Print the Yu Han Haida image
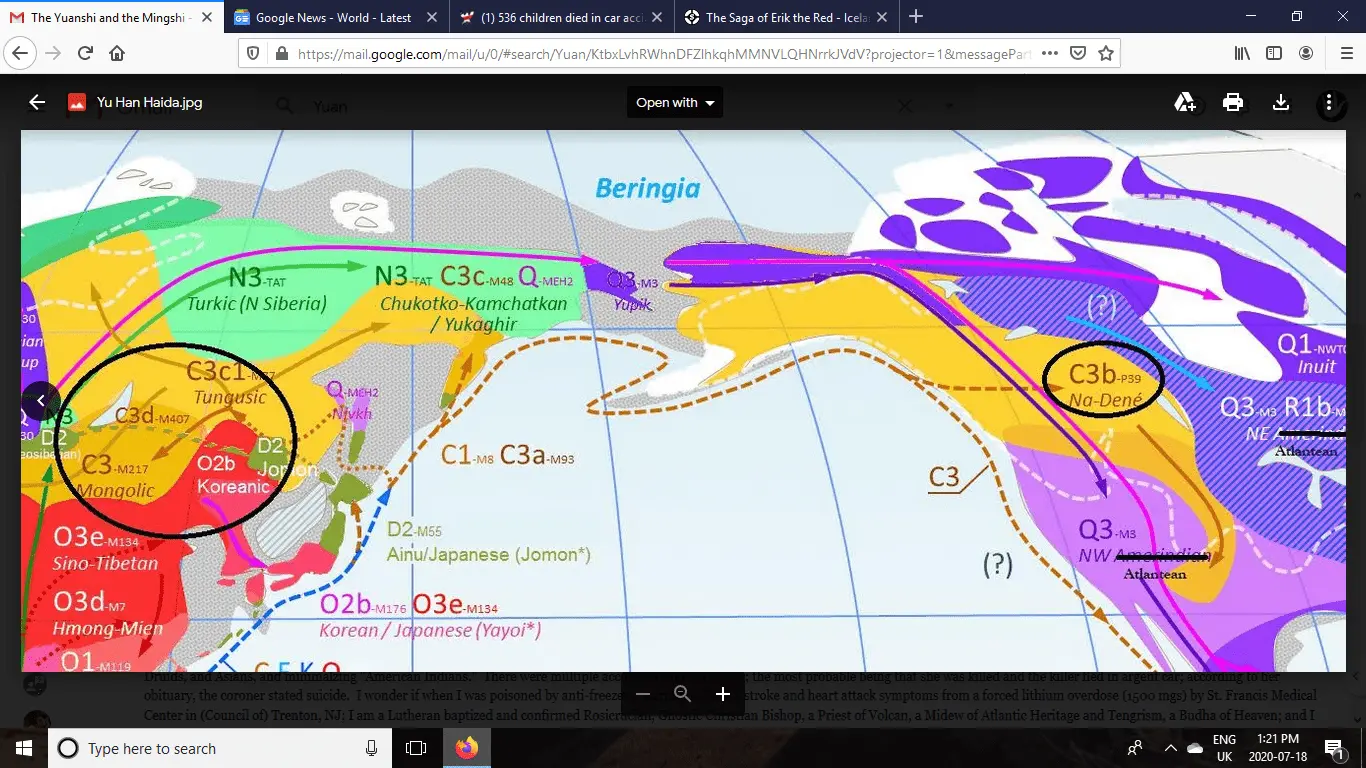 pyautogui.click(x=1232, y=102)
